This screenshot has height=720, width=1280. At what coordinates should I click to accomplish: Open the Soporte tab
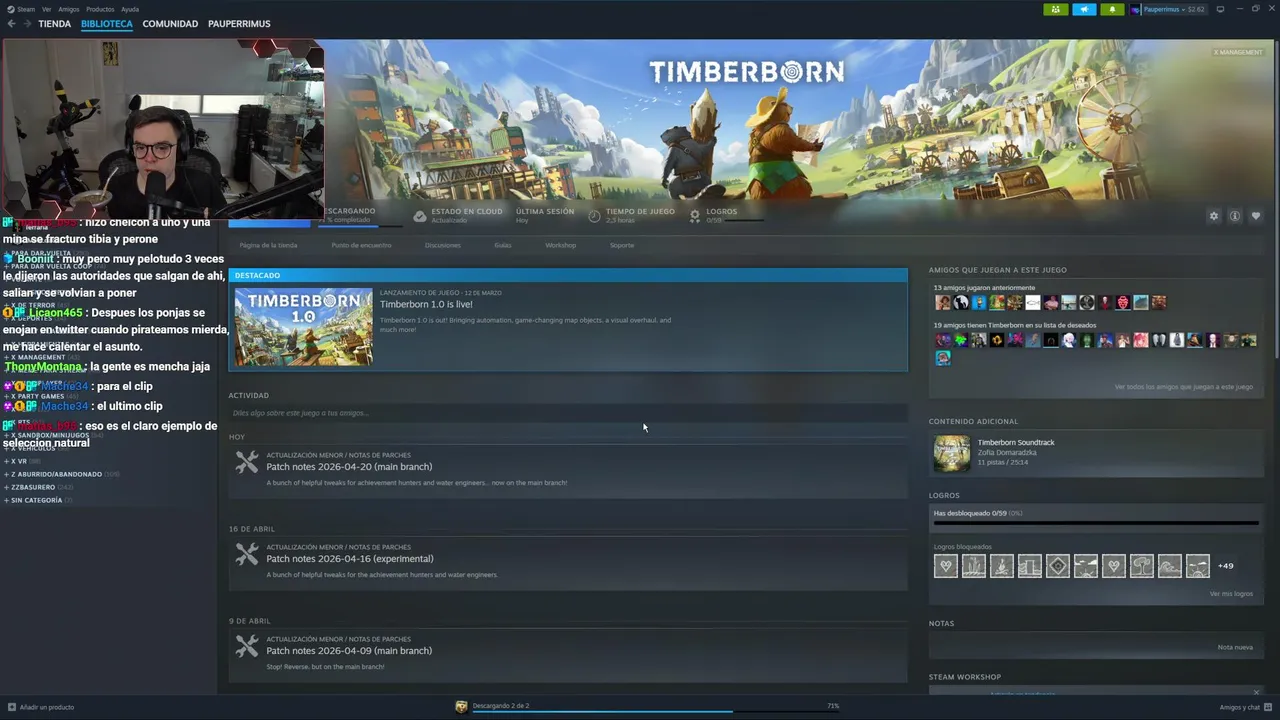(x=622, y=245)
